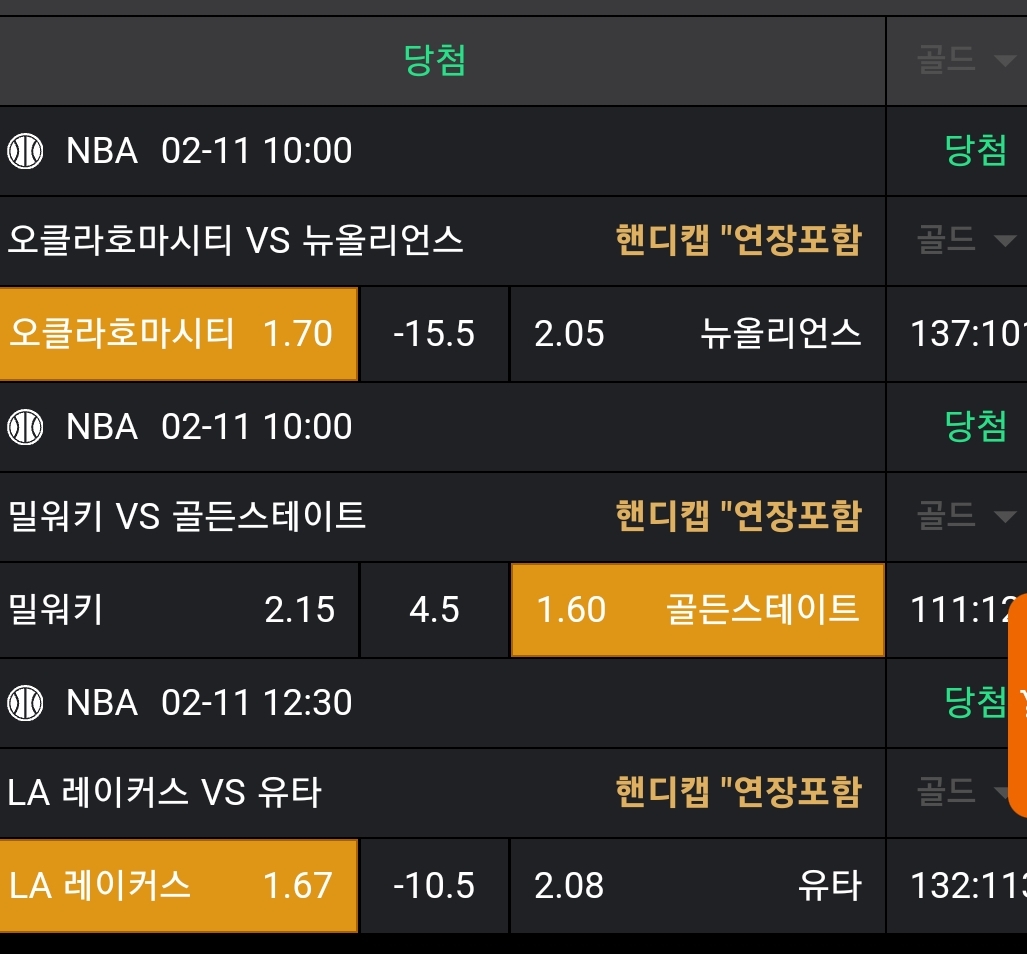Click the -15.5 handicap value
Screen dimensions: 1027x954
434,334
